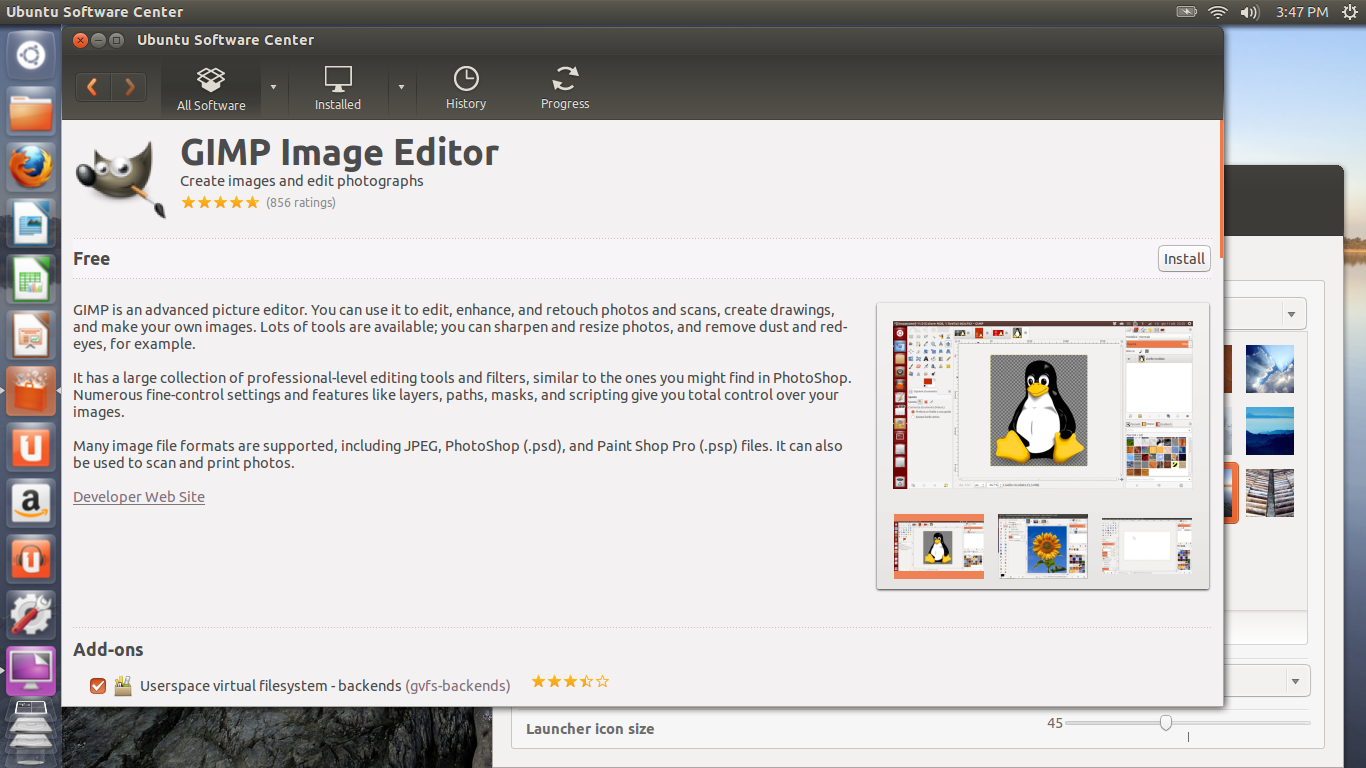This screenshot has width=1366, height=768.
Task: Open the volume indicator in top panel
Action: [x=1249, y=12]
